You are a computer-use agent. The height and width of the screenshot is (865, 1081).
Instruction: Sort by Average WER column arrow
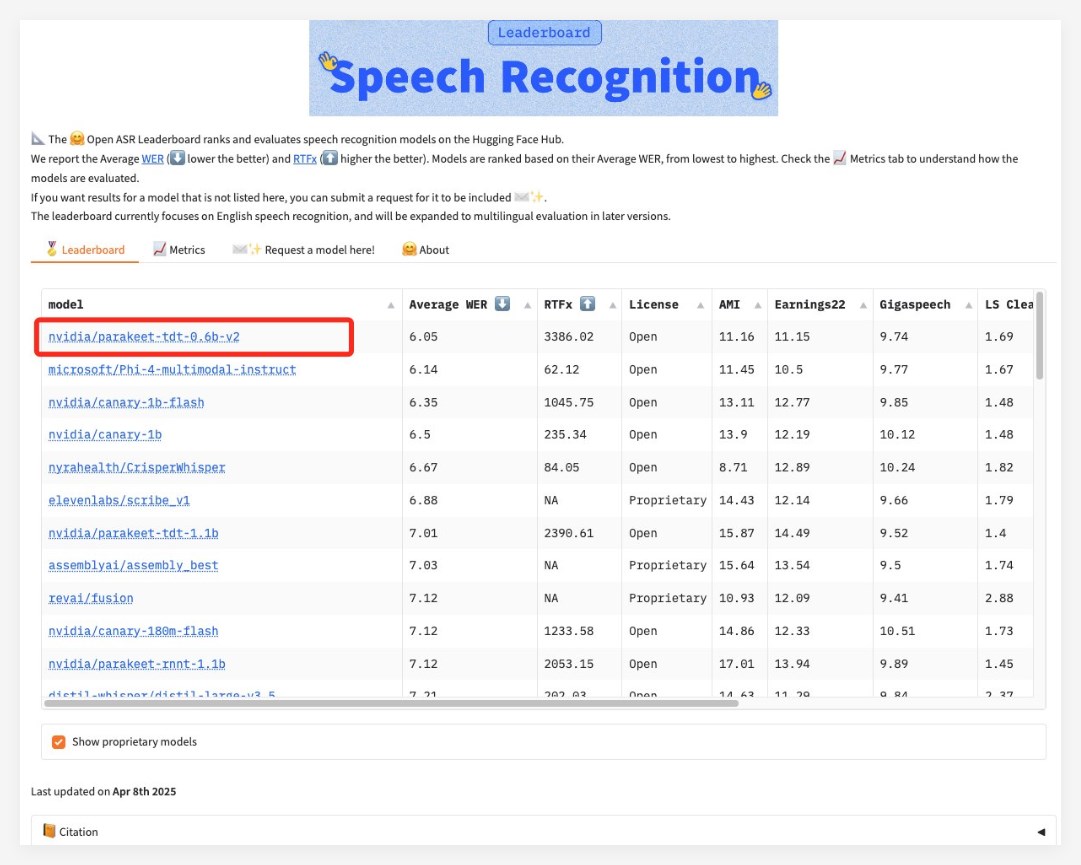[x=527, y=305]
